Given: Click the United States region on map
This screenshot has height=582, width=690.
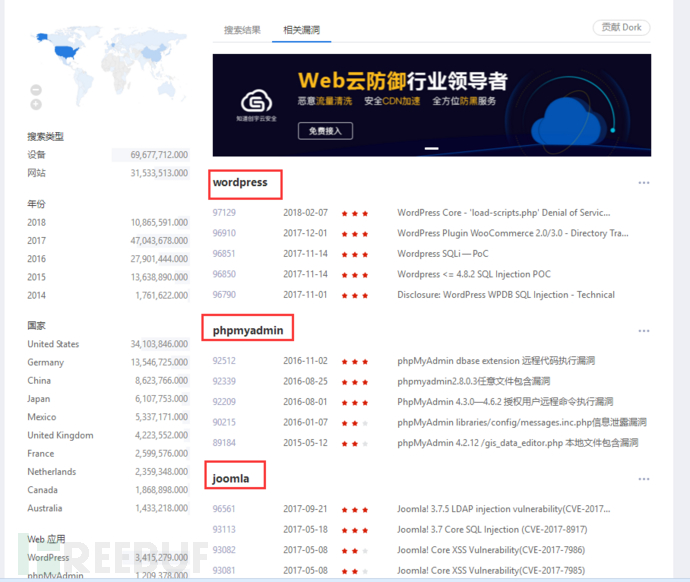Looking at the screenshot, I should click(66, 52).
